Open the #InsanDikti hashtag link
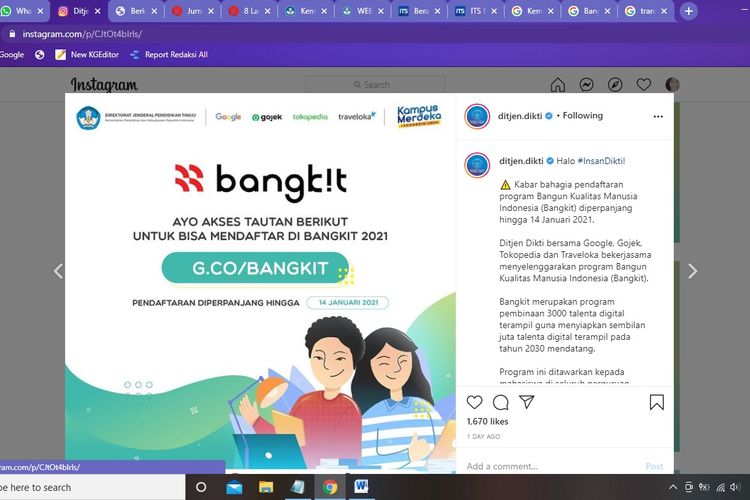The image size is (750, 500). tap(600, 160)
